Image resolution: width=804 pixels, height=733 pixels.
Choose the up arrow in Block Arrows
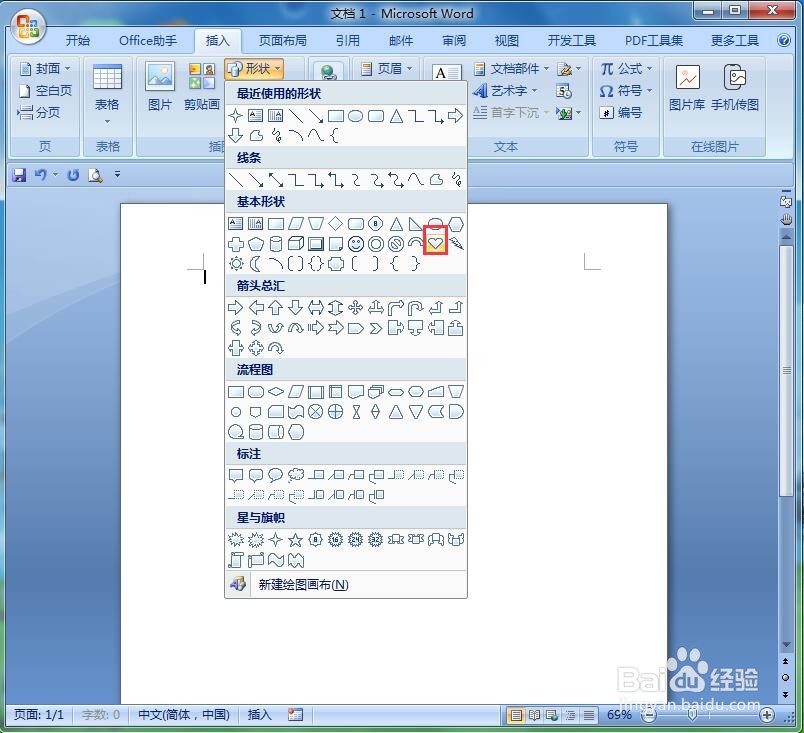pyautogui.click(x=275, y=308)
